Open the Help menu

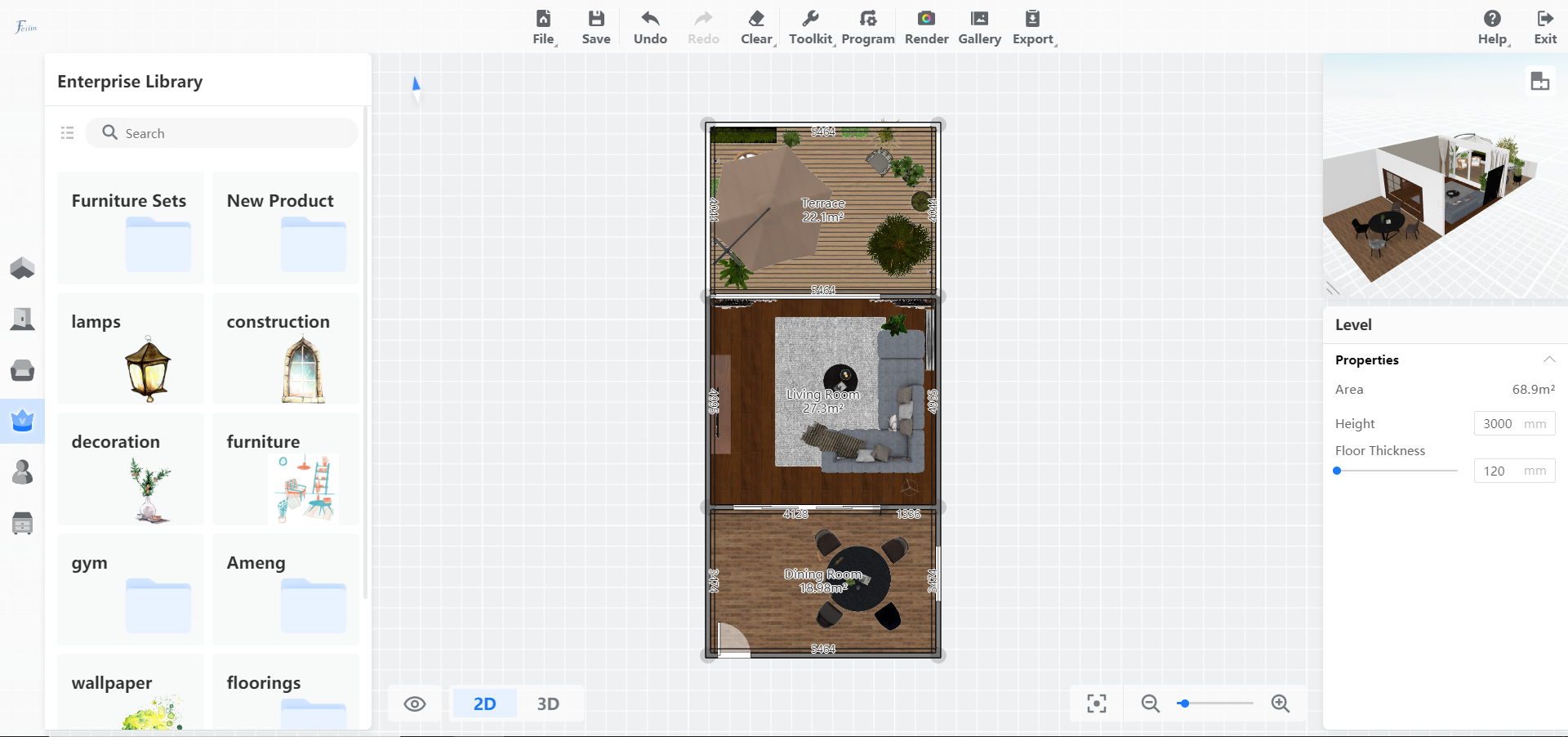tap(1493, 28)
